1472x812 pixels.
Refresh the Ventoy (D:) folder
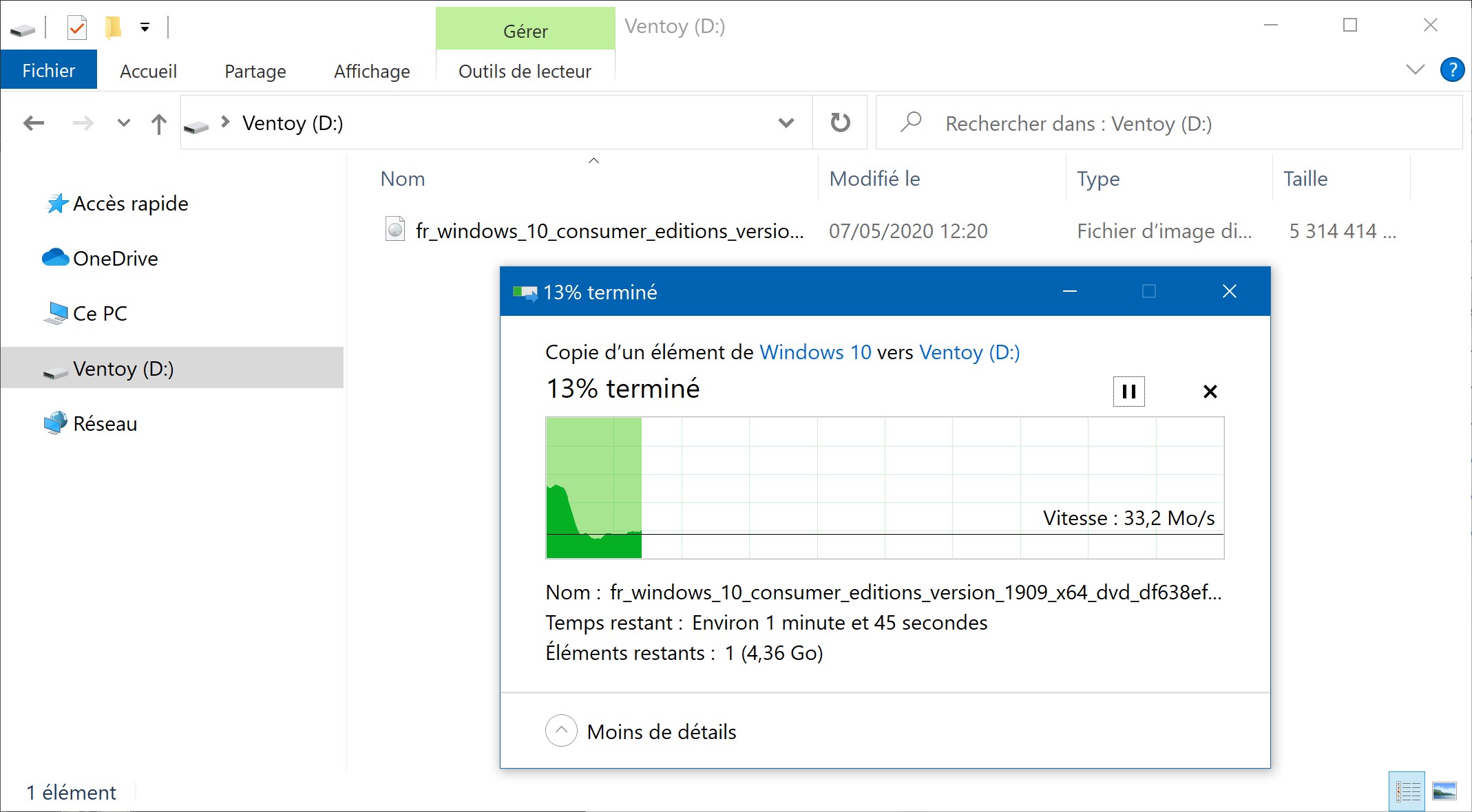click(840, 122)
